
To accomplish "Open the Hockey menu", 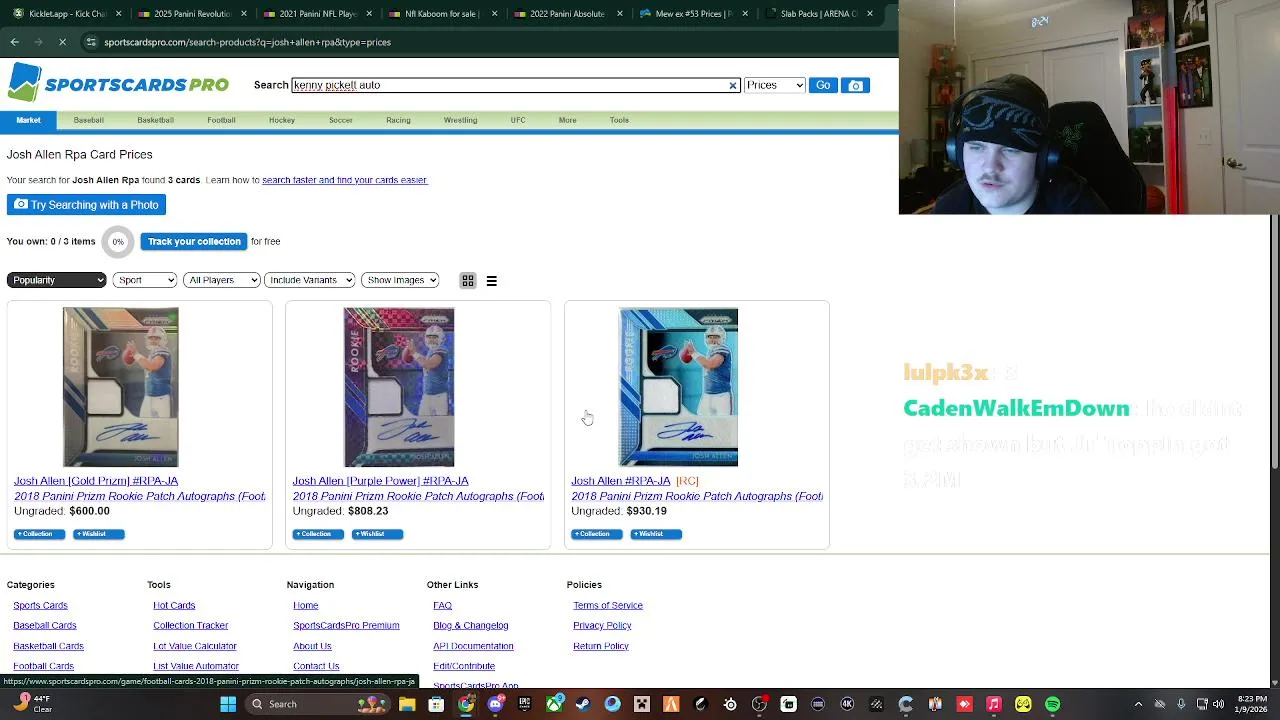I will 281,120.
